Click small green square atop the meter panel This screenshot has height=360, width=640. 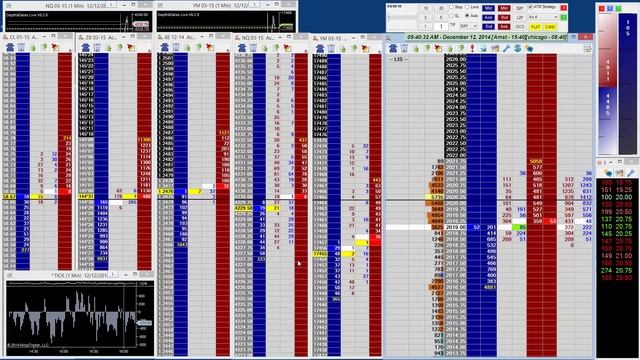618,8
